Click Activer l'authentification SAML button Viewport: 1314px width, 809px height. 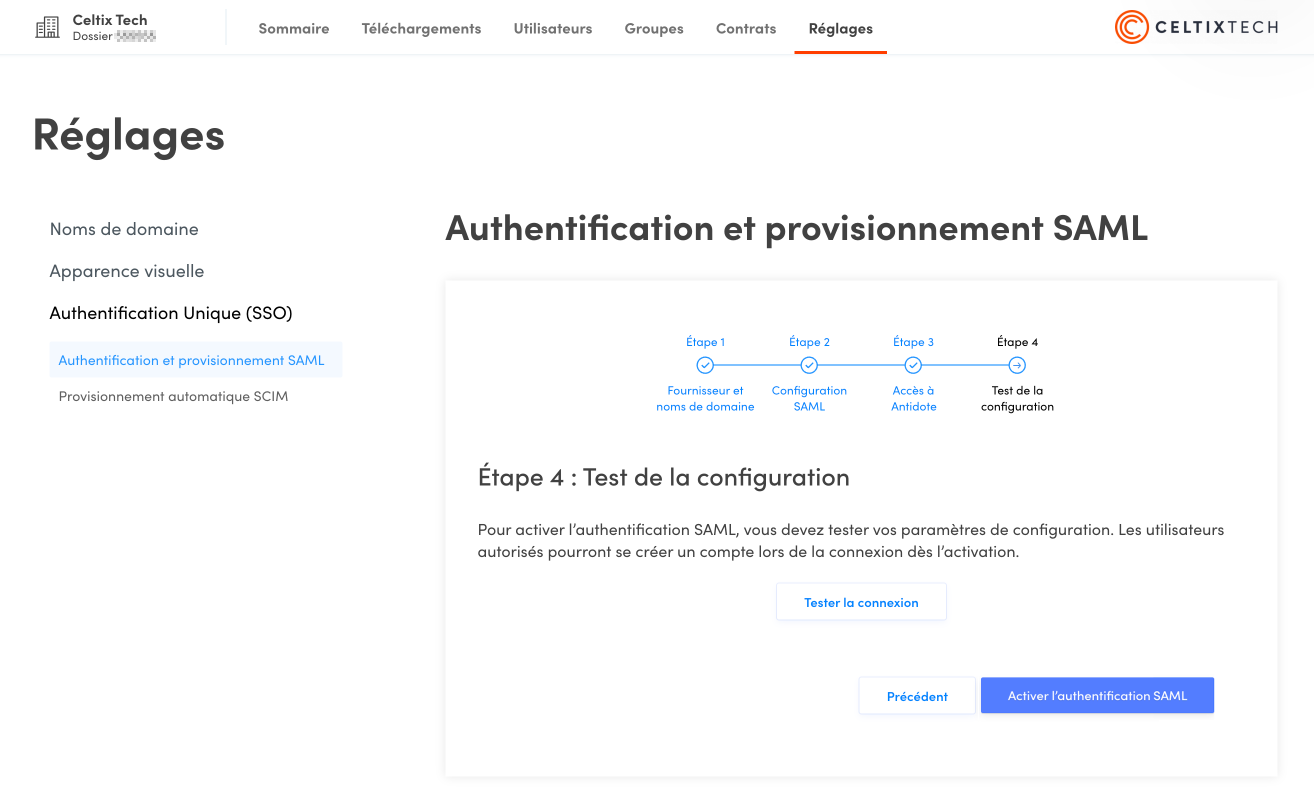tap(1097, 696)
